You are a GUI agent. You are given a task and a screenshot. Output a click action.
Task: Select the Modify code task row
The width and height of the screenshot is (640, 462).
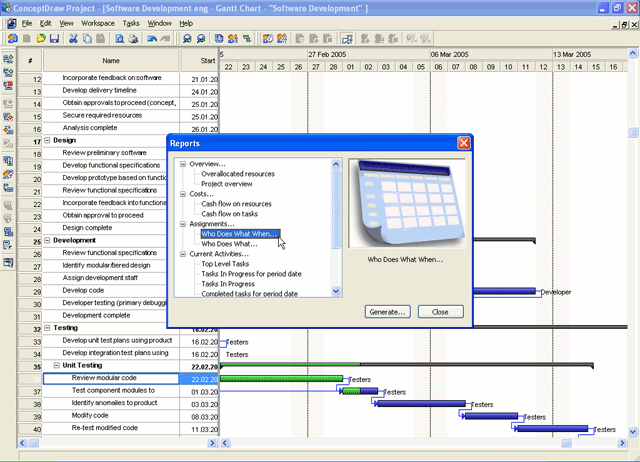118,416
